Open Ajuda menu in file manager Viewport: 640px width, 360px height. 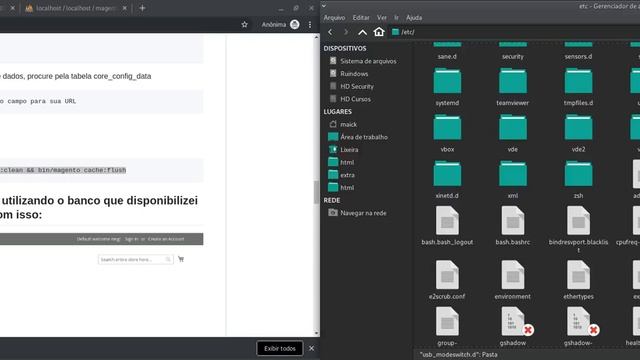(414, 18)
